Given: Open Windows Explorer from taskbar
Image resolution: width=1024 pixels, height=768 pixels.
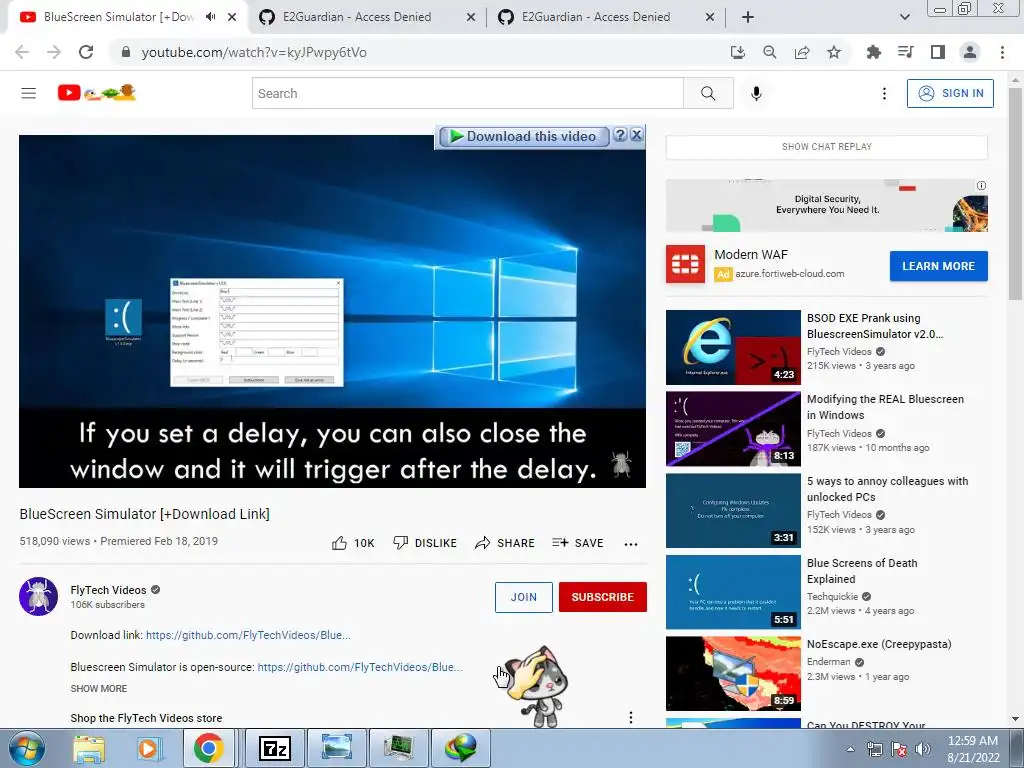Looking at the screenshot, I should (89, 748).
